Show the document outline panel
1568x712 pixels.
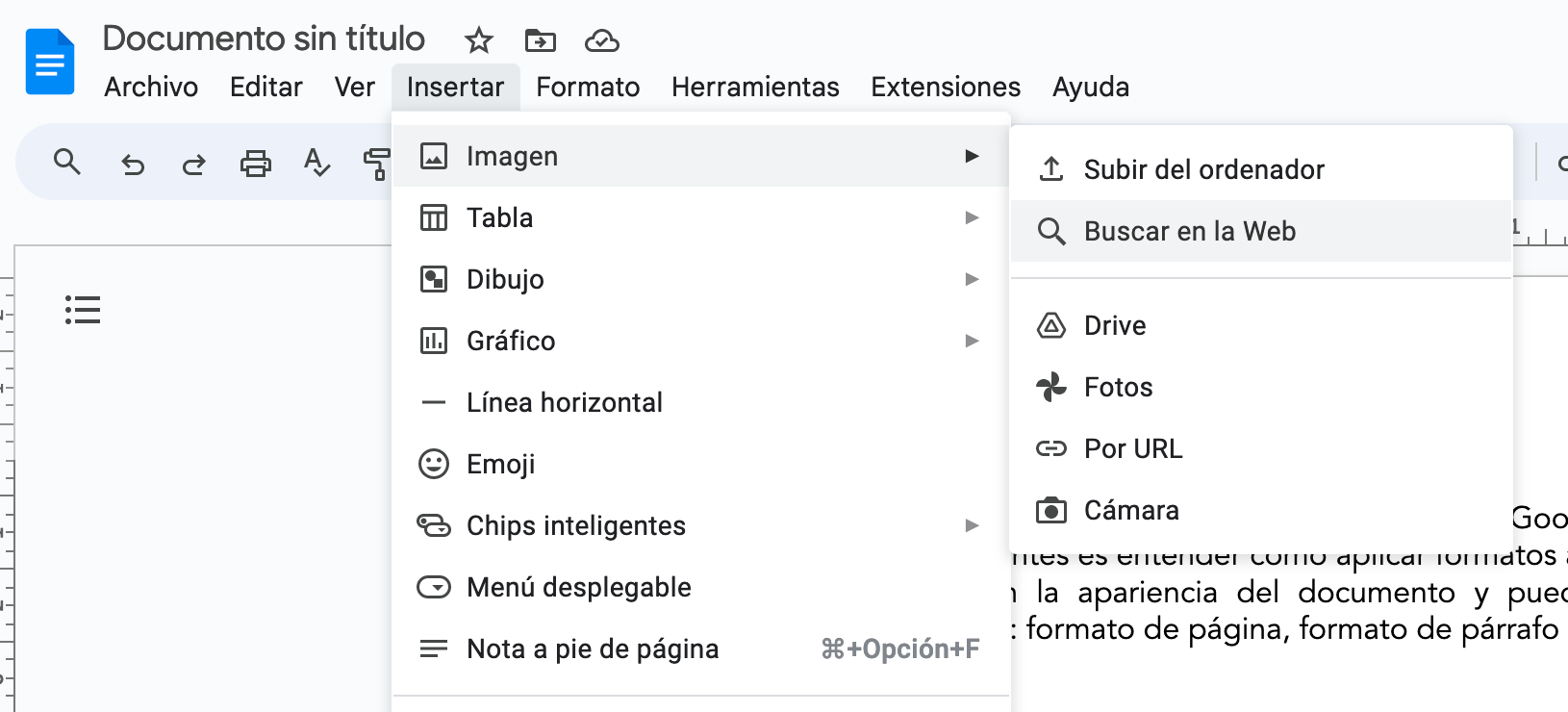[x=83, y=310]
